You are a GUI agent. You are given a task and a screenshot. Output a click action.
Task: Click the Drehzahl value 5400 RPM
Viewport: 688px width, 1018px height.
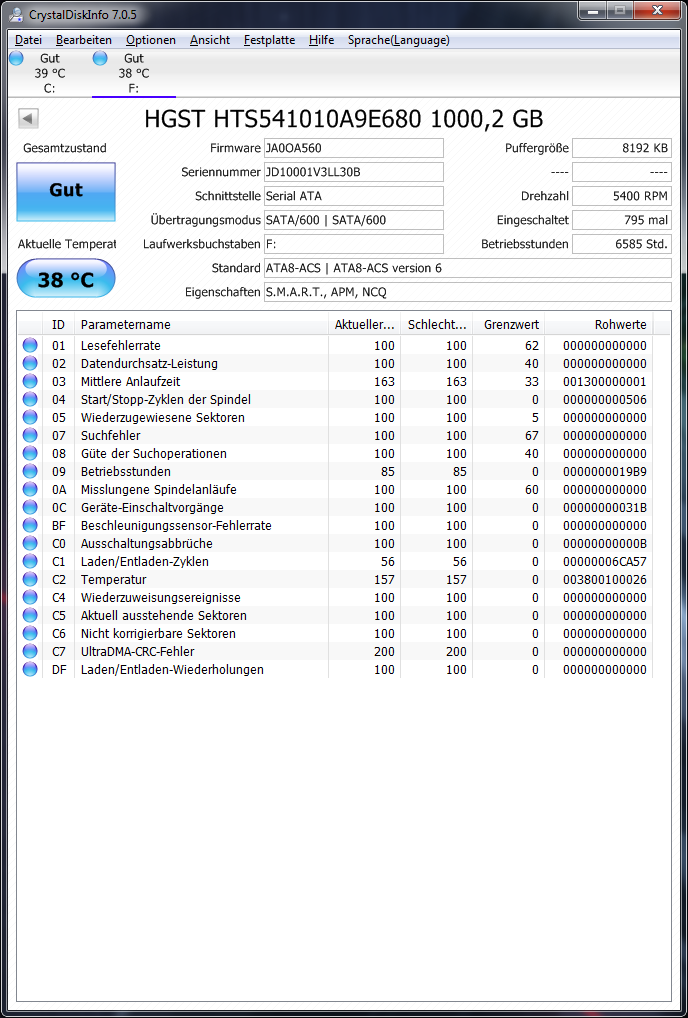[x=622, y=196]
